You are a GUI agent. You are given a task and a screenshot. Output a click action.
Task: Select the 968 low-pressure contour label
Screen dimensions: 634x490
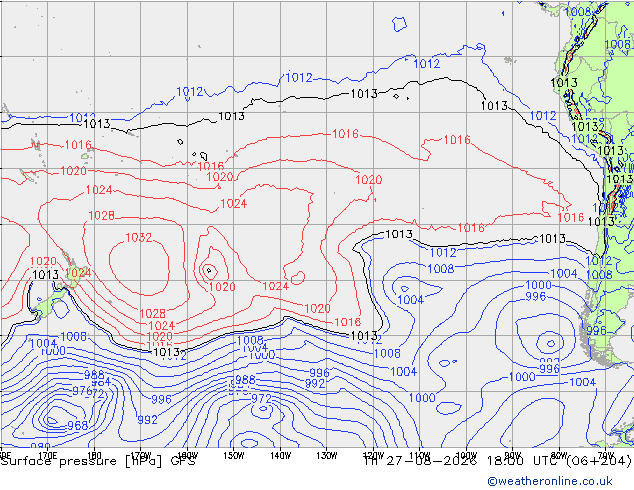click(x=77, y=425)
